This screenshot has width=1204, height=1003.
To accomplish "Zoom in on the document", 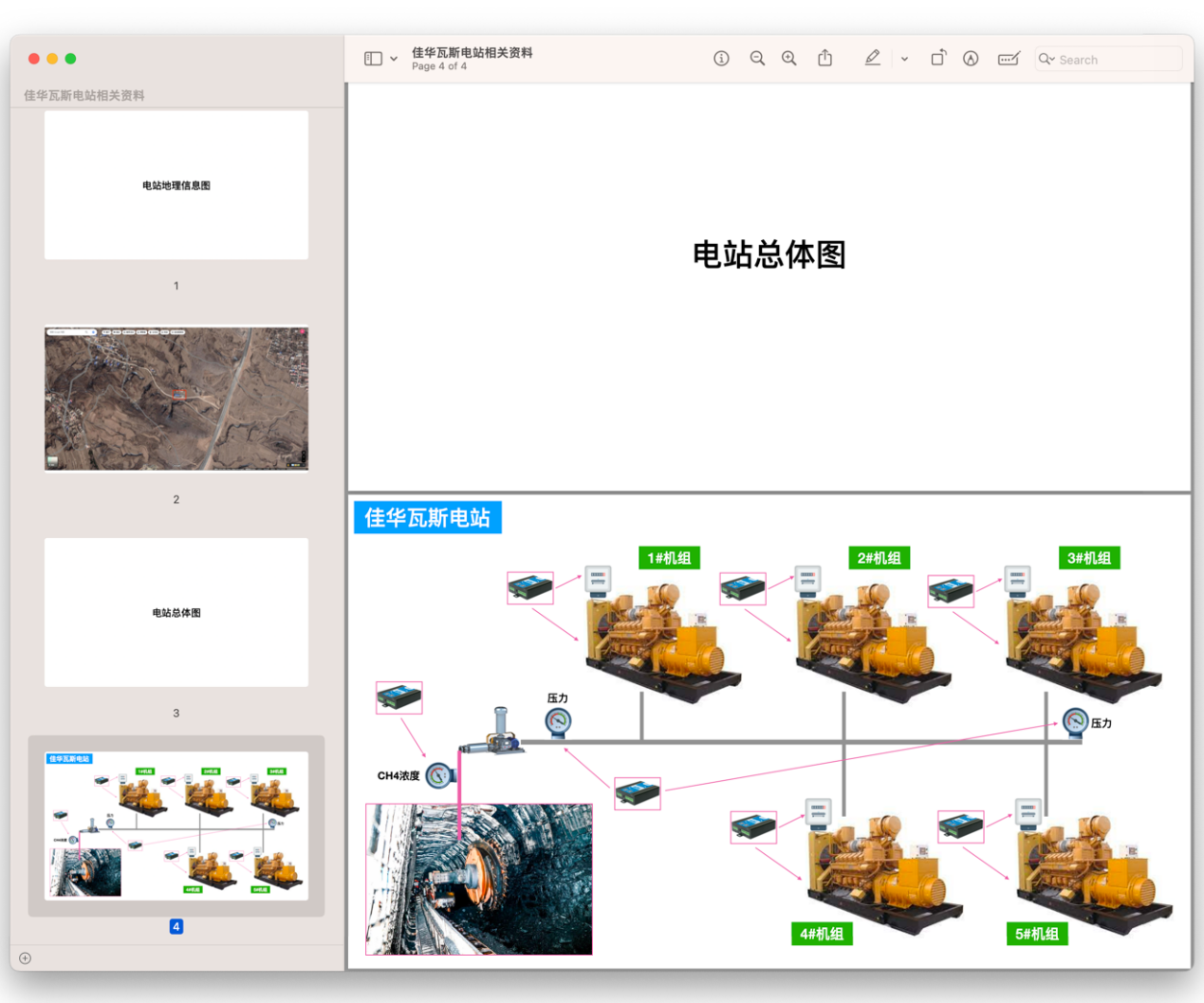I will point(789,59).
